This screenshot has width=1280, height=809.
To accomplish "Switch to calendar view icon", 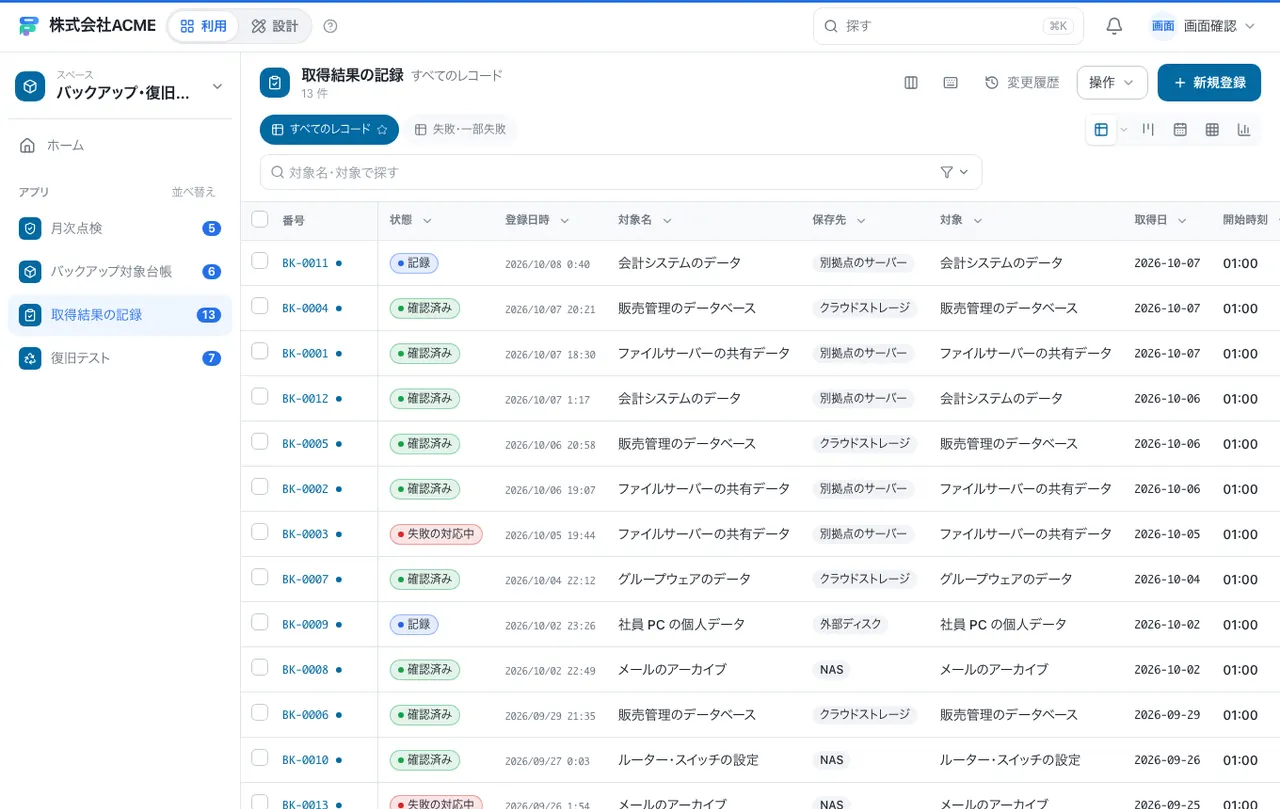I will (1180, 129).
